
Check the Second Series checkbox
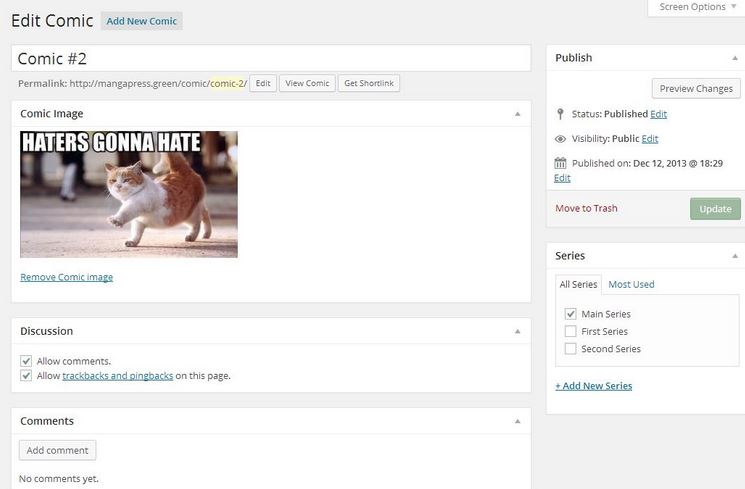point(570,349)
